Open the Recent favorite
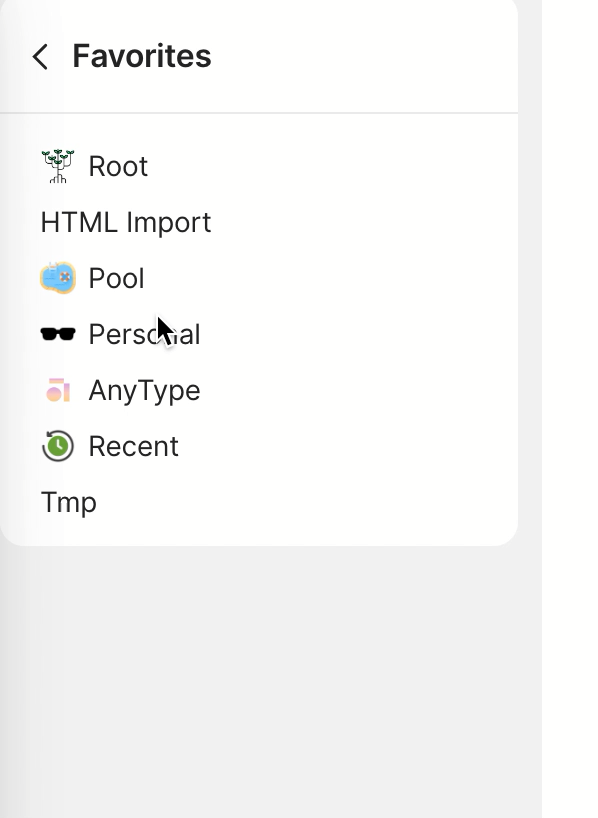 [133, 446]
